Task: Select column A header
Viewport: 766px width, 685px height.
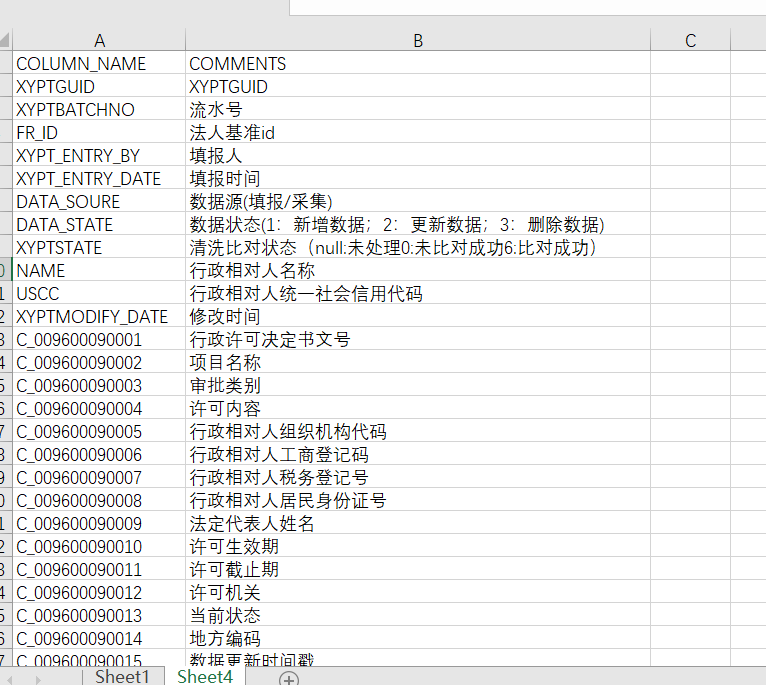Action: 99,40
